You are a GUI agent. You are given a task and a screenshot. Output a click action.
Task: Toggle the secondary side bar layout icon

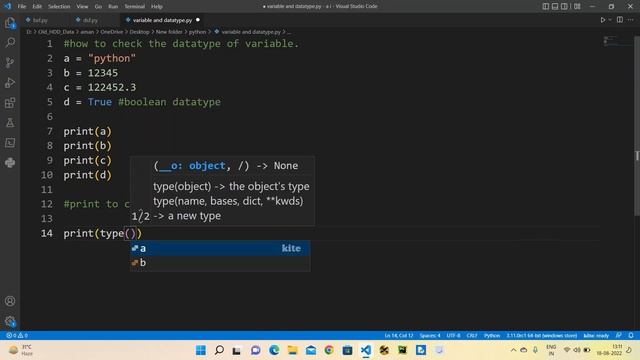[564, 6]
